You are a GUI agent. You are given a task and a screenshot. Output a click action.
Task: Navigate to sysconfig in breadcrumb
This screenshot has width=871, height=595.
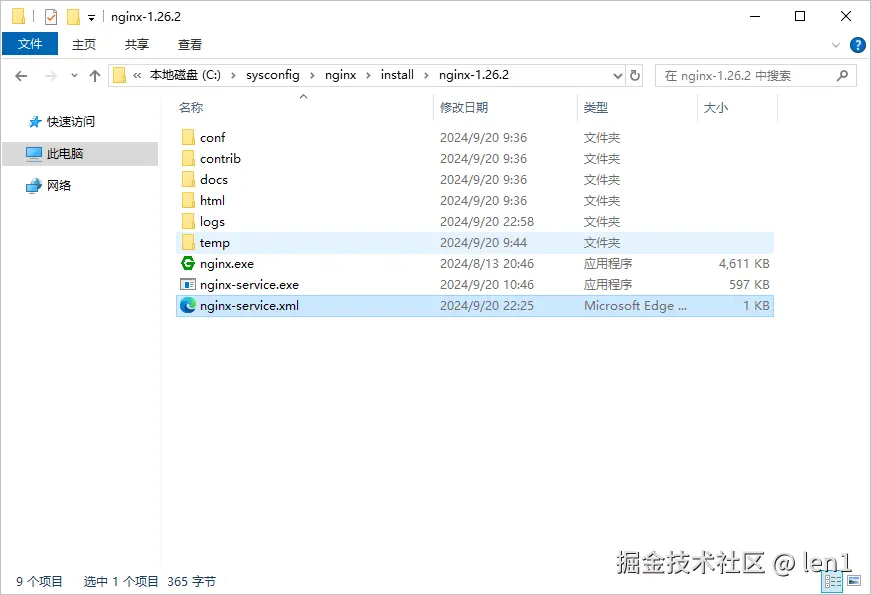(273, 75)
